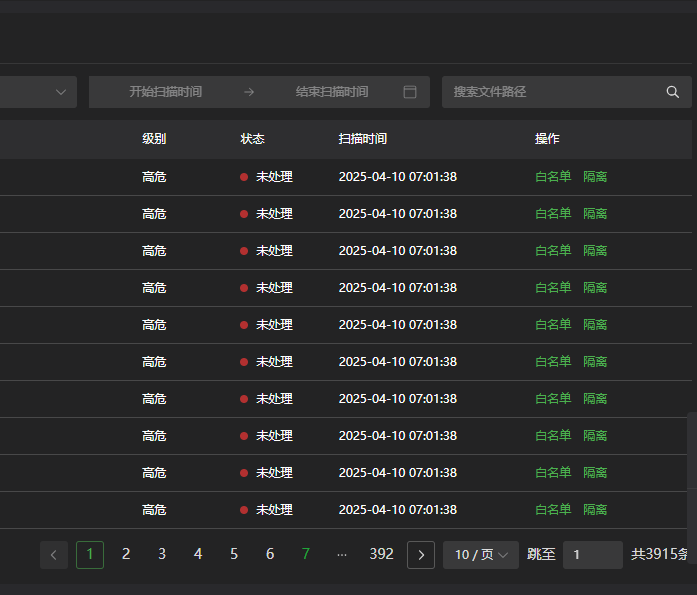
Task: Click the search magnifier icon
Action: click(673, 92)
